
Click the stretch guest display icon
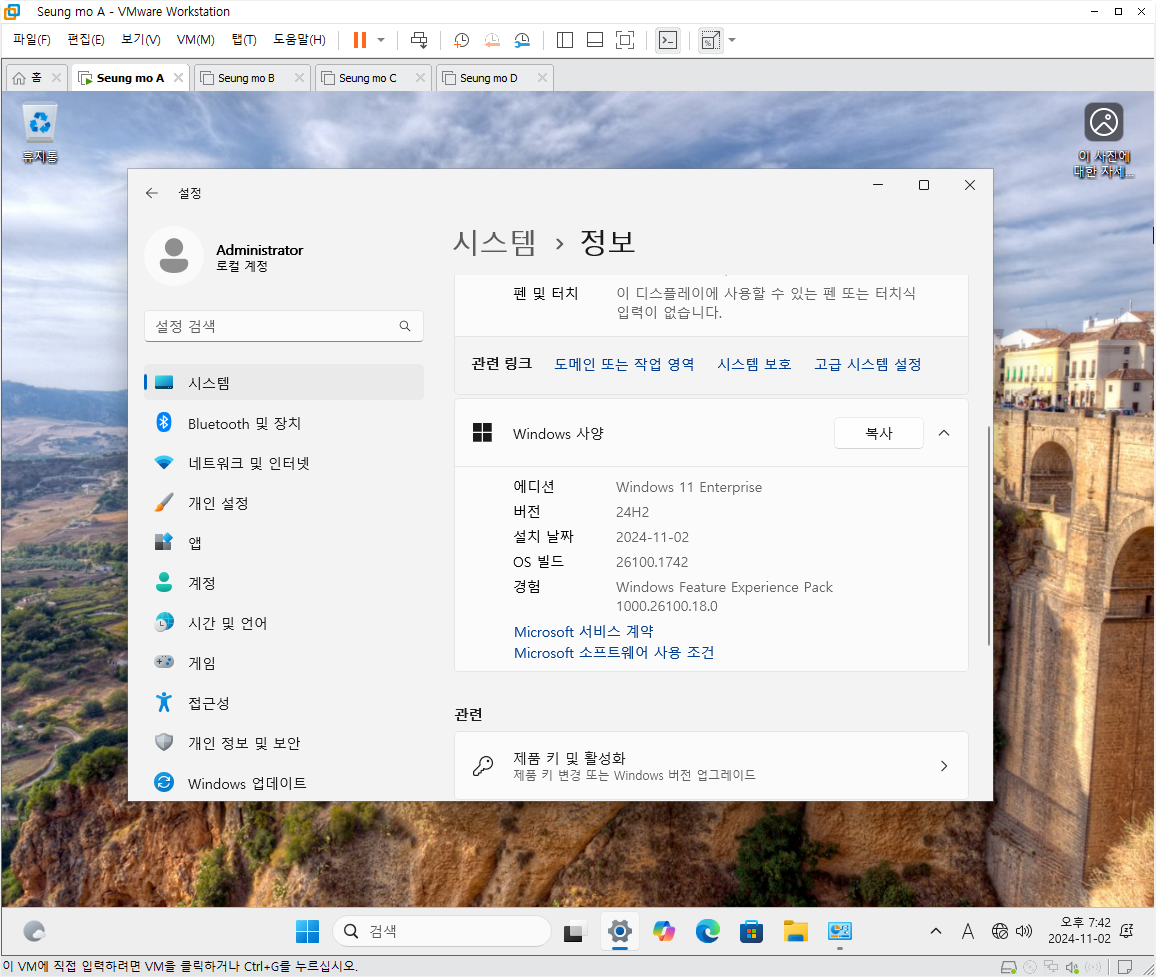tap(711, 40)
